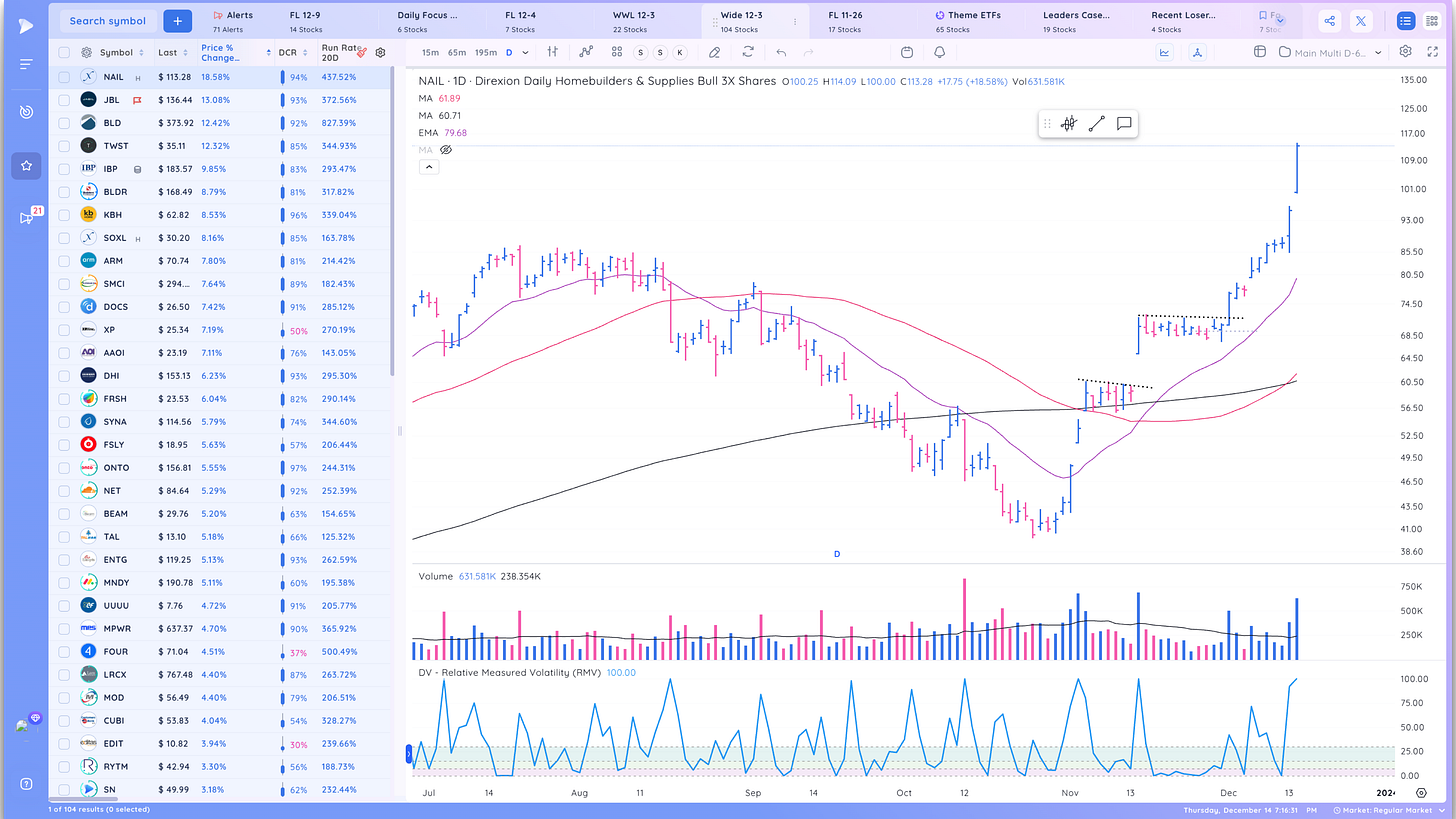
Task: Open the calendar icon in chart toolbar
Action: 906,52
